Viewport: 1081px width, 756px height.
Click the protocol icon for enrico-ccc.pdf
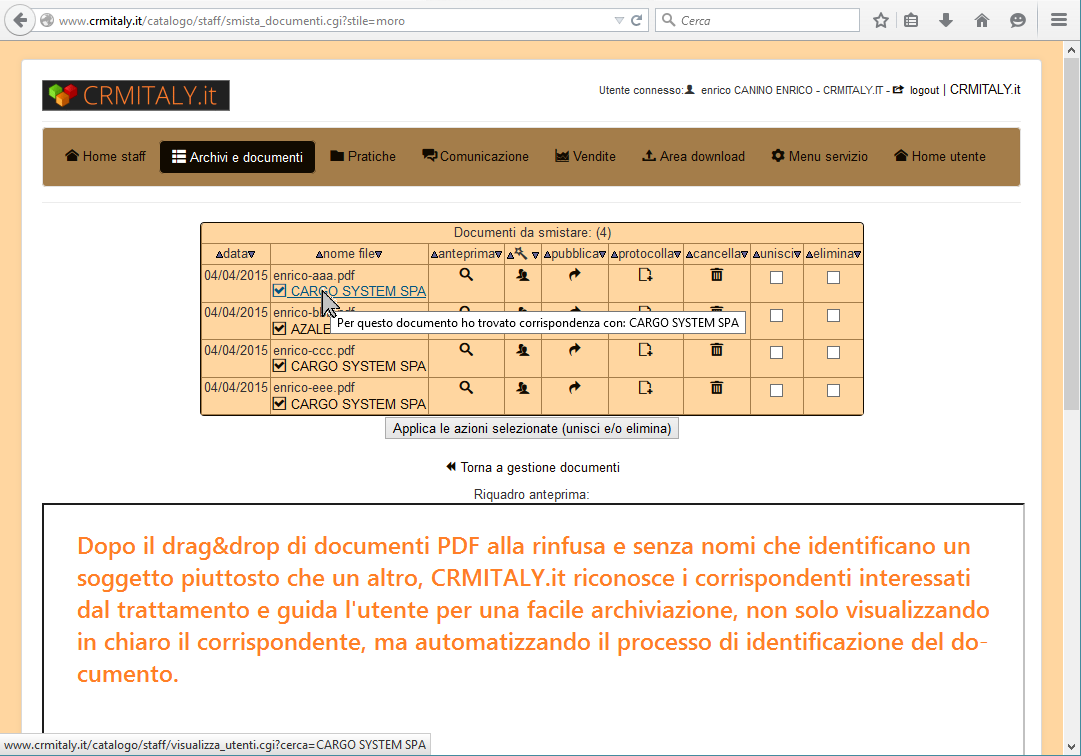645,350
